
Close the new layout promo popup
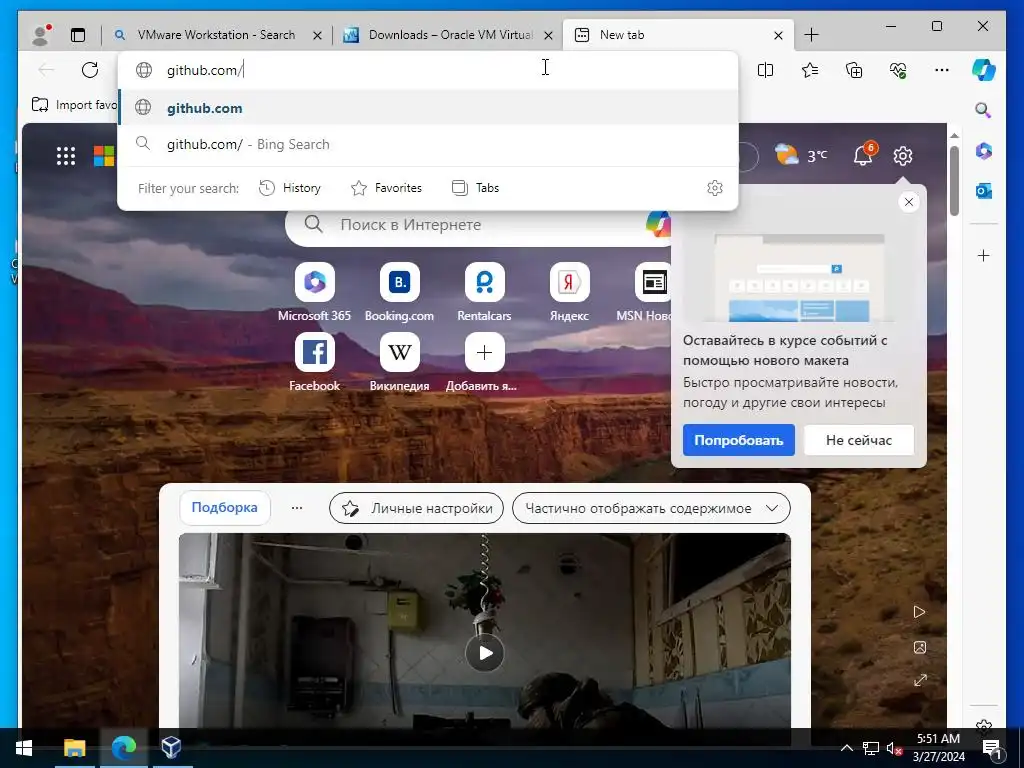point(908,202)
